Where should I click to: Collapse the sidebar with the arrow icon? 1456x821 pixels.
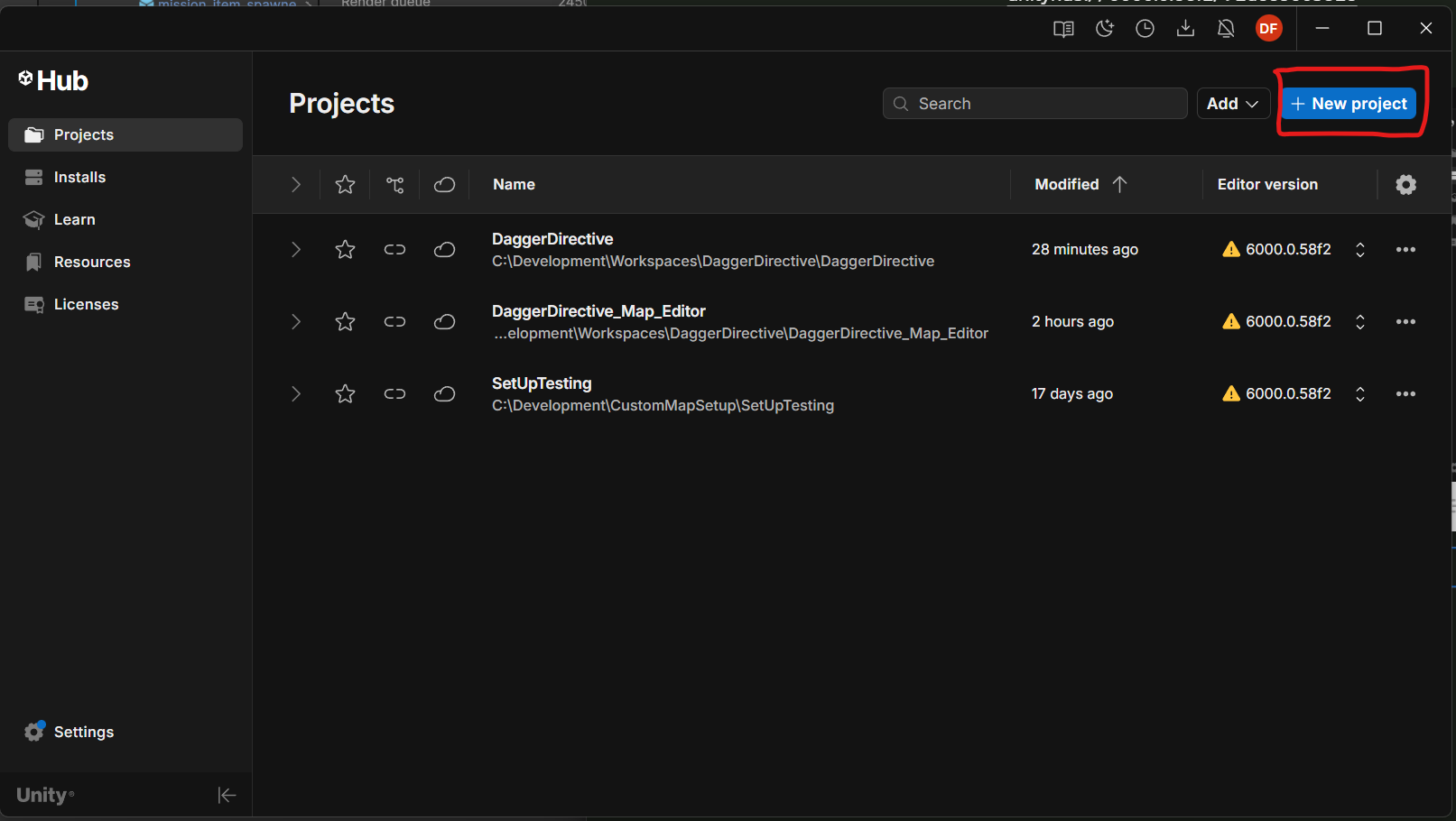pyautogui.click(x=227, y=795)
